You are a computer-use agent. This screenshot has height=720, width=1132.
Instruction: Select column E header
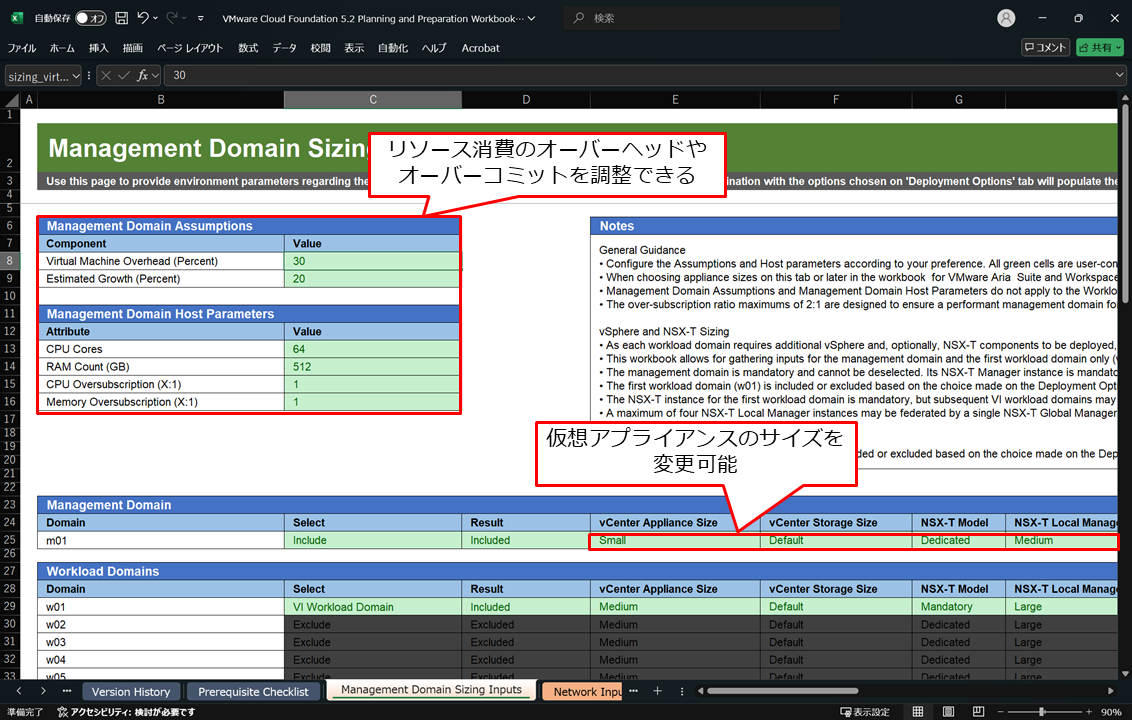[x=675, y=100]
